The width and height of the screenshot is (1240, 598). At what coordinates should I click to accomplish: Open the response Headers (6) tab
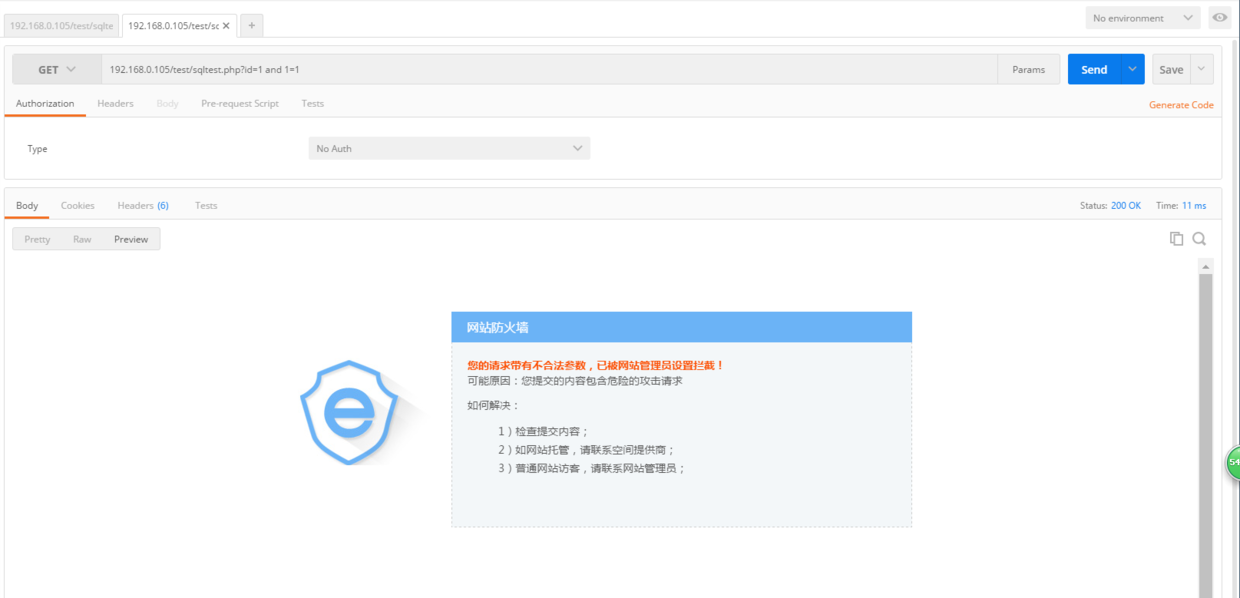point(143,206)
